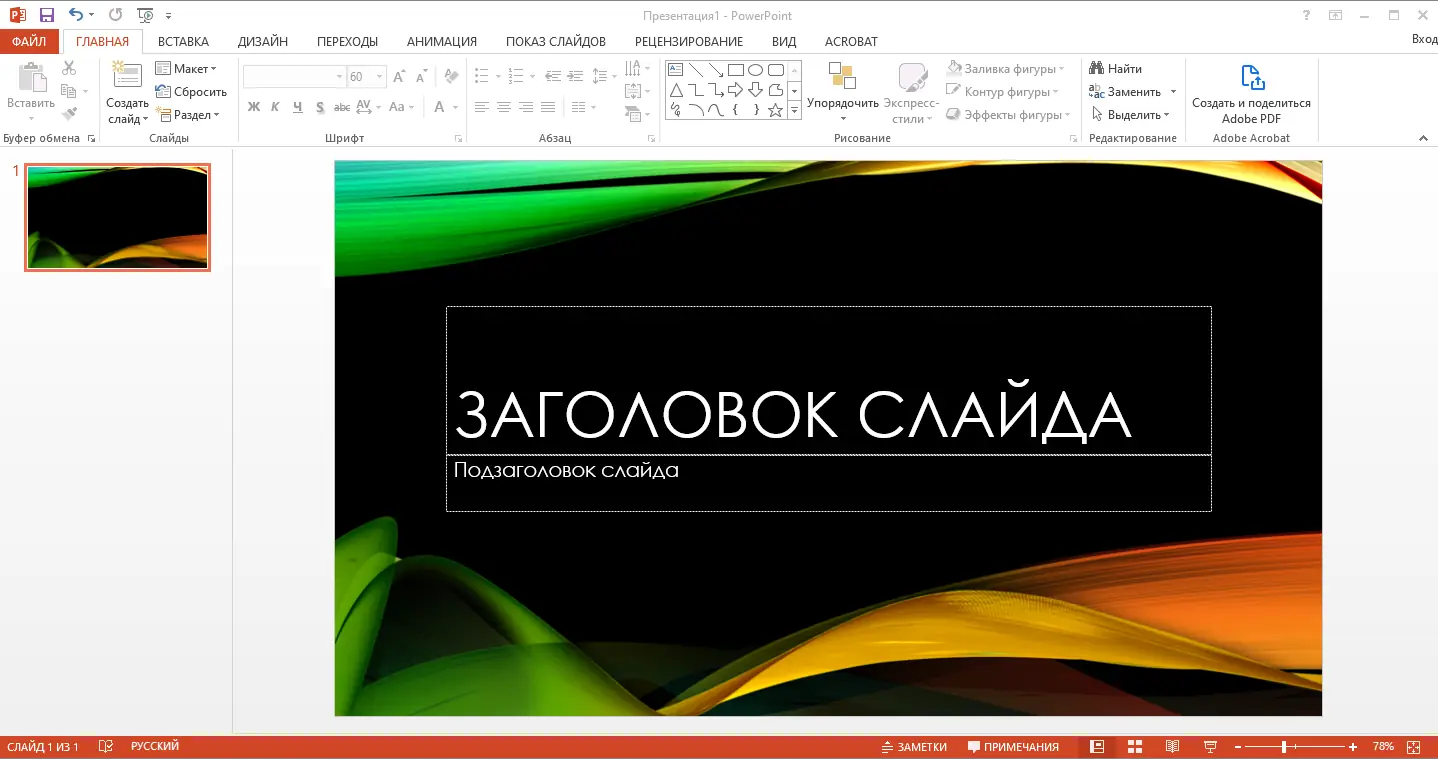This screenshot has height=759, width=1438.
Task: Select slide 1 thumbnail in panel
Action: (x=118, y=218)
